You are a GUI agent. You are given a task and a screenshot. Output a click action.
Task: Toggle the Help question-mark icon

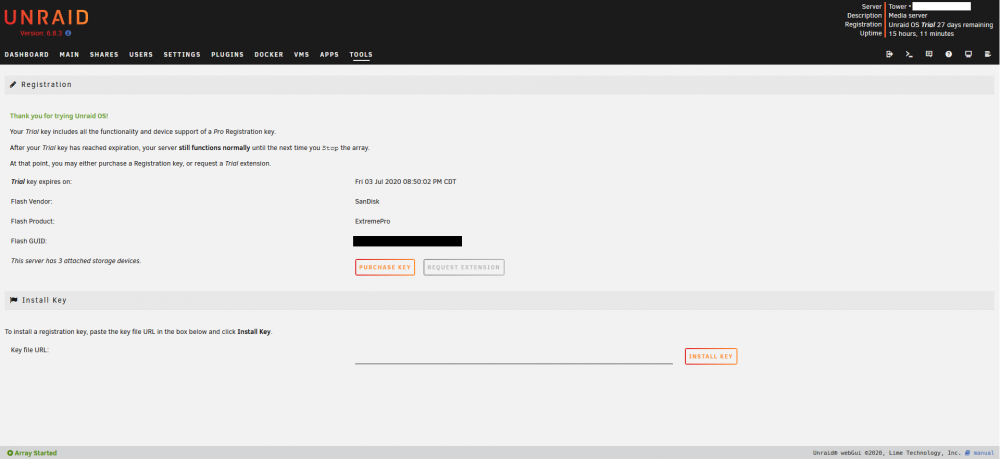[949, 54]
